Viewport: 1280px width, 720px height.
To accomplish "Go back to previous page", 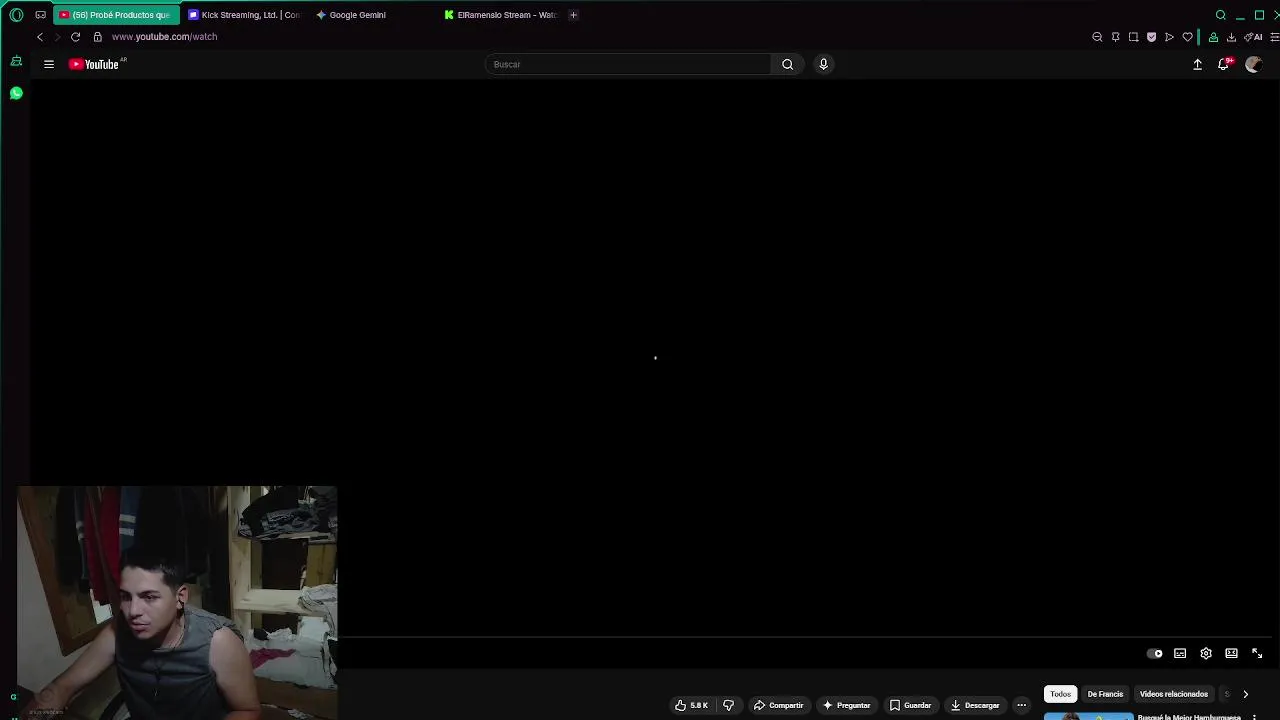I will (x=40, y=37).
